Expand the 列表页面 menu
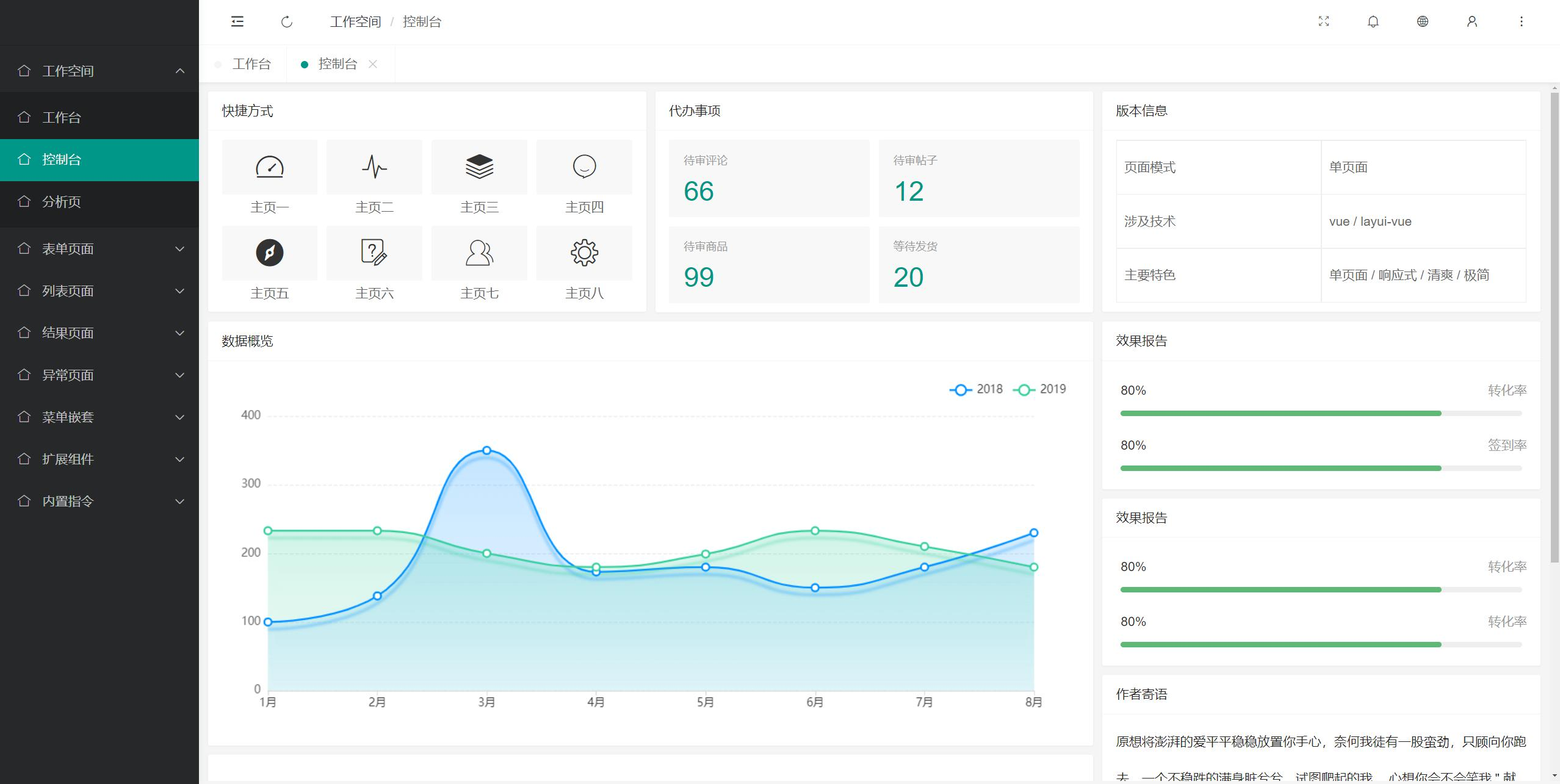The height and width of the screenshot is (784, 1560). (99, 291)
